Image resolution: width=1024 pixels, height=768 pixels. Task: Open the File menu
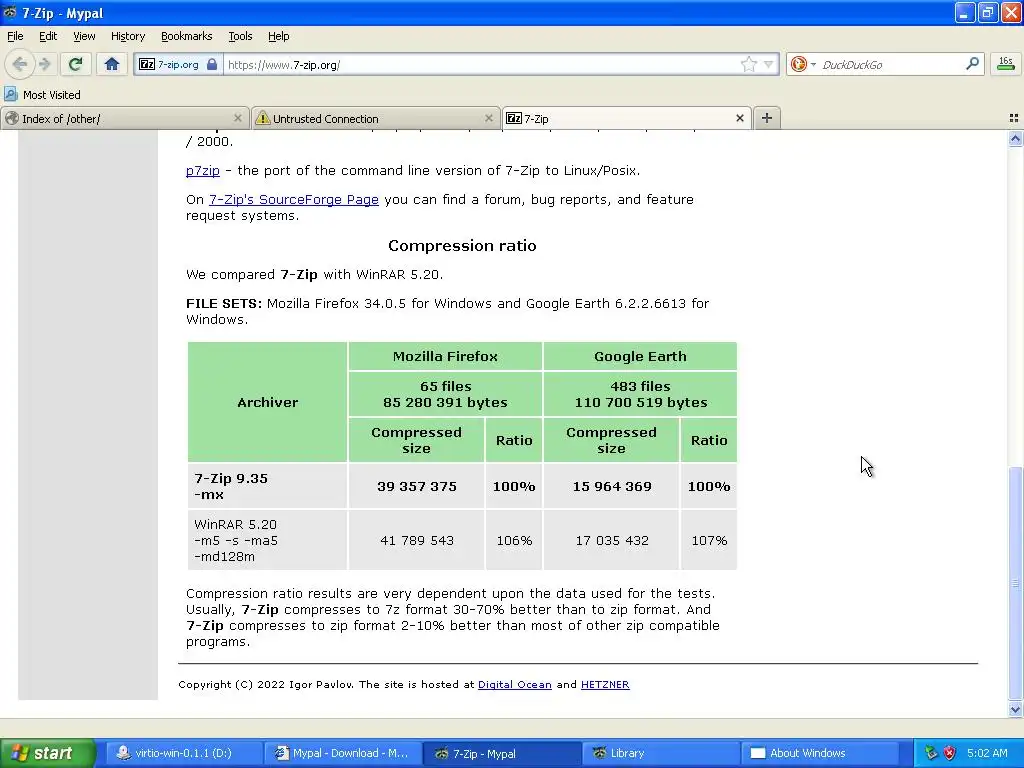click(x=15, y=36)
